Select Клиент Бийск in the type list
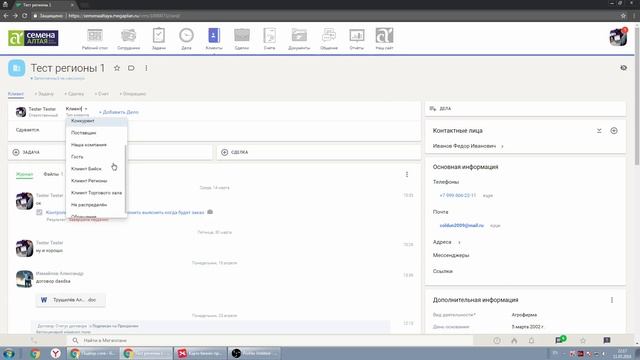Screen dimensions: 640x360 (x=96, y=169)
